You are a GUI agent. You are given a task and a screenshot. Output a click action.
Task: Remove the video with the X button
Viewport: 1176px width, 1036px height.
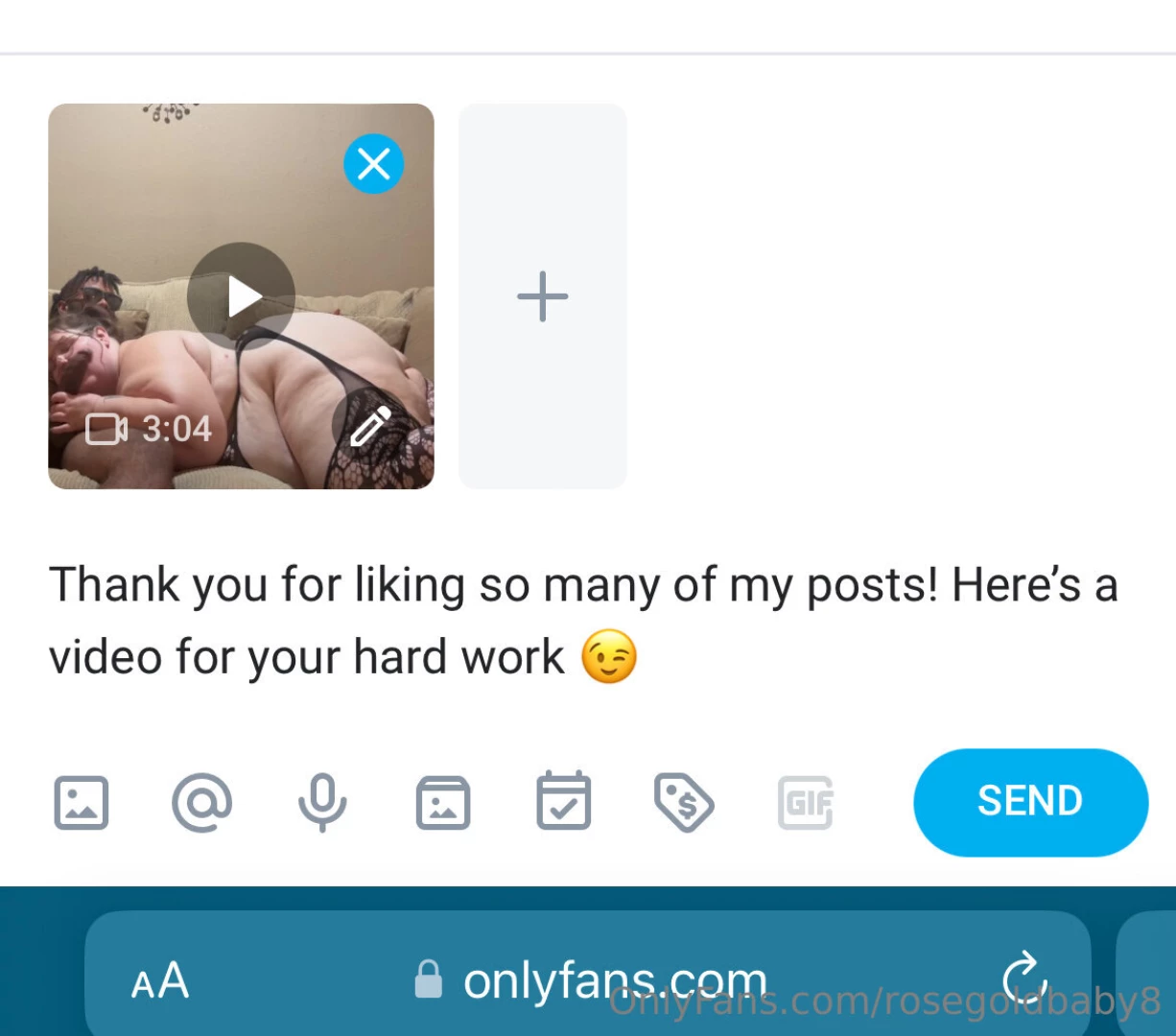coord(374,163)
